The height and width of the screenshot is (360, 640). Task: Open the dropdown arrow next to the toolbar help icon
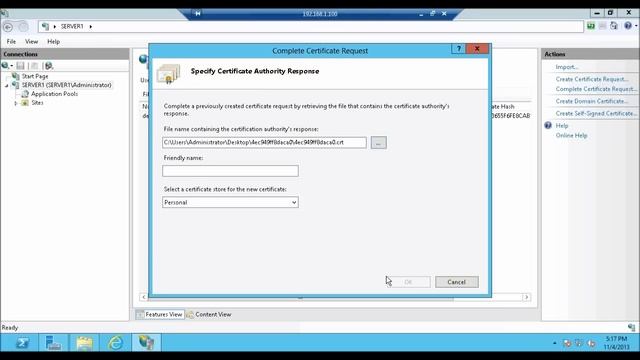pyautogui.click(x=636, y=26)
